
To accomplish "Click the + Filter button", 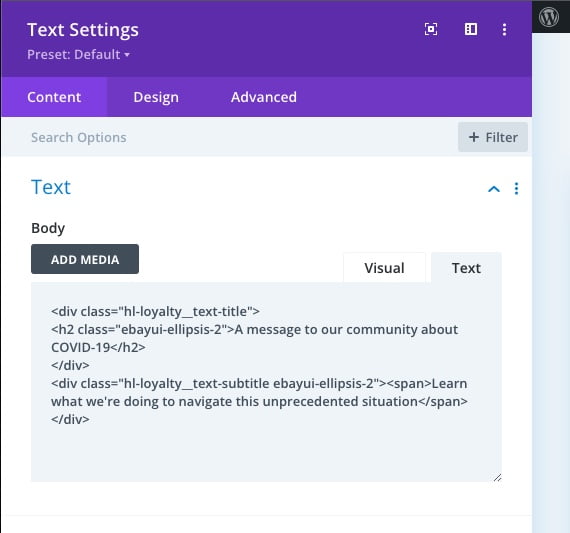I will (493, 137).
